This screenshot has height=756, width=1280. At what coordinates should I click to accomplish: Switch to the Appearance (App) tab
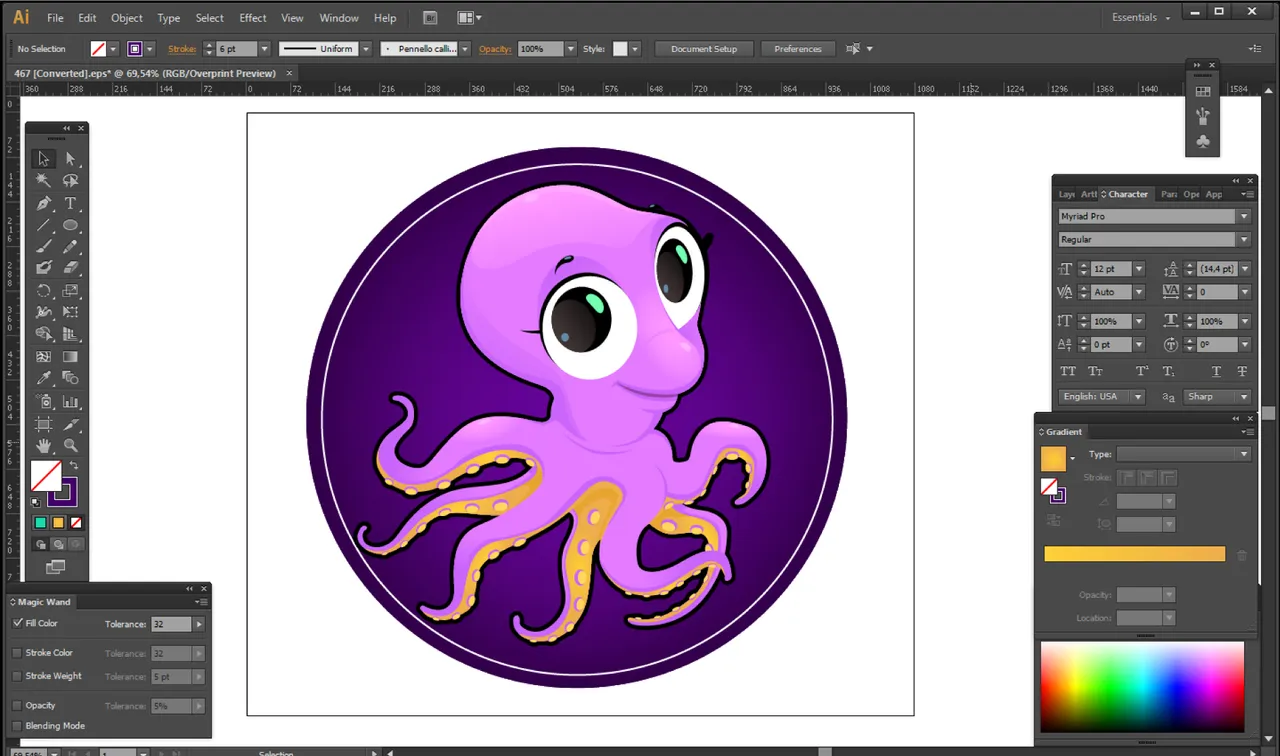pyautogui.click(x=1214, y=194)
